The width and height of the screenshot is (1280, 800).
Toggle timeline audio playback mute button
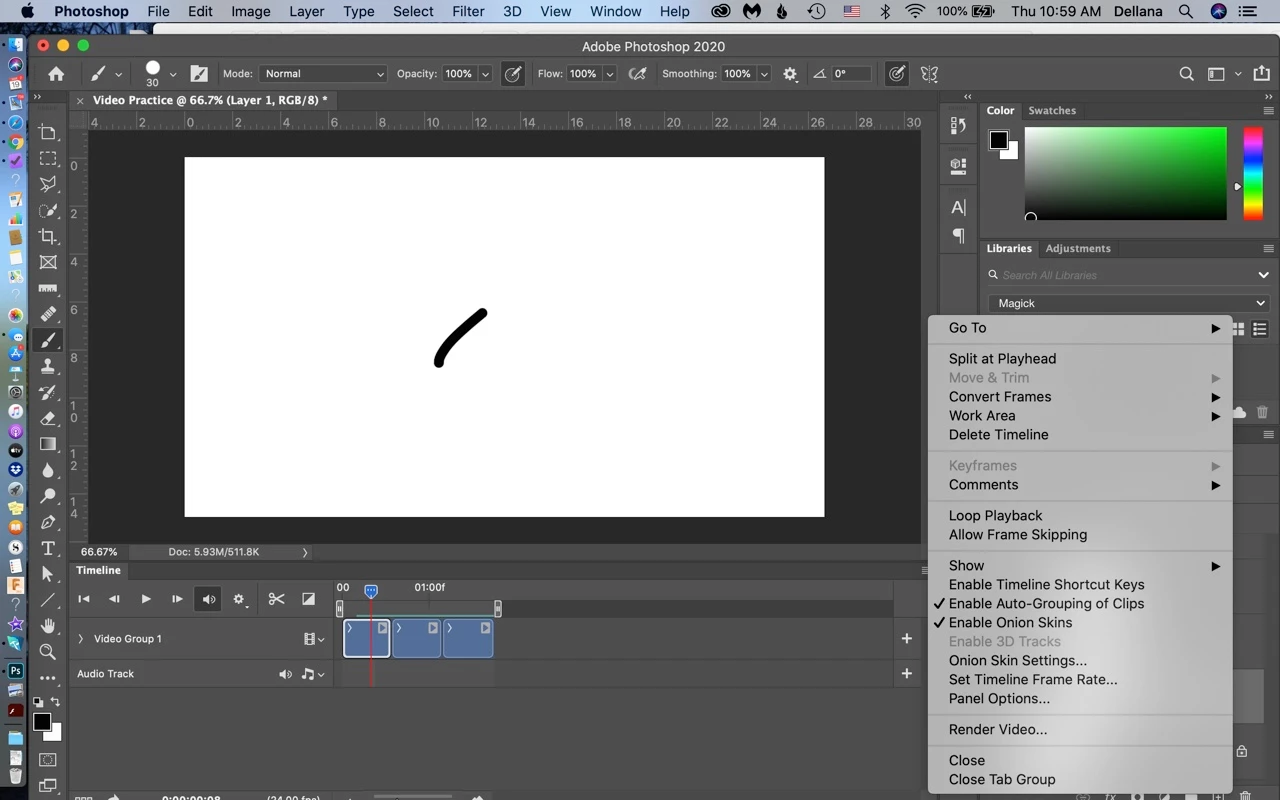(x=209, y=599)
